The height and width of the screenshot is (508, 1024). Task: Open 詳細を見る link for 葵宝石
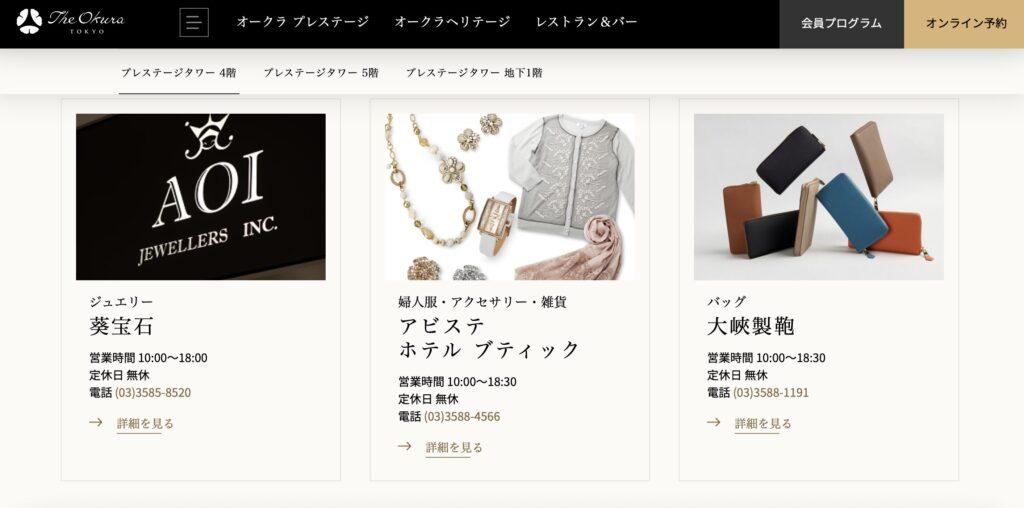pyautogui.click(x=146, y=424)
